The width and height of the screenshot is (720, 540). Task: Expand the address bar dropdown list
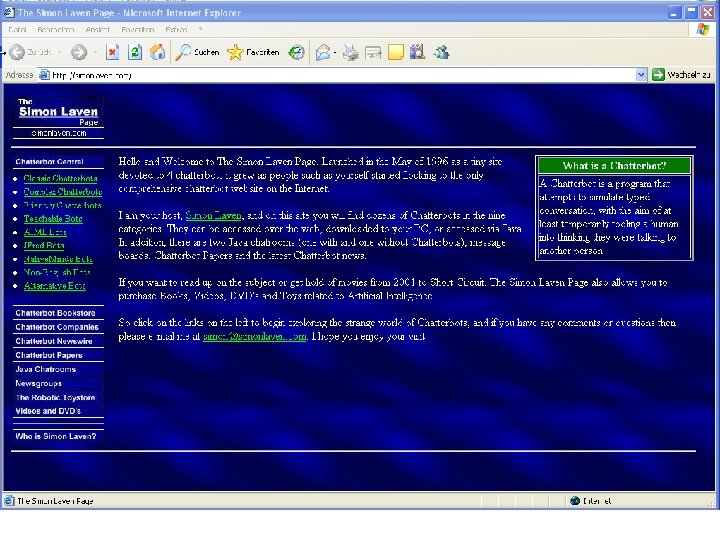[641, 74]
